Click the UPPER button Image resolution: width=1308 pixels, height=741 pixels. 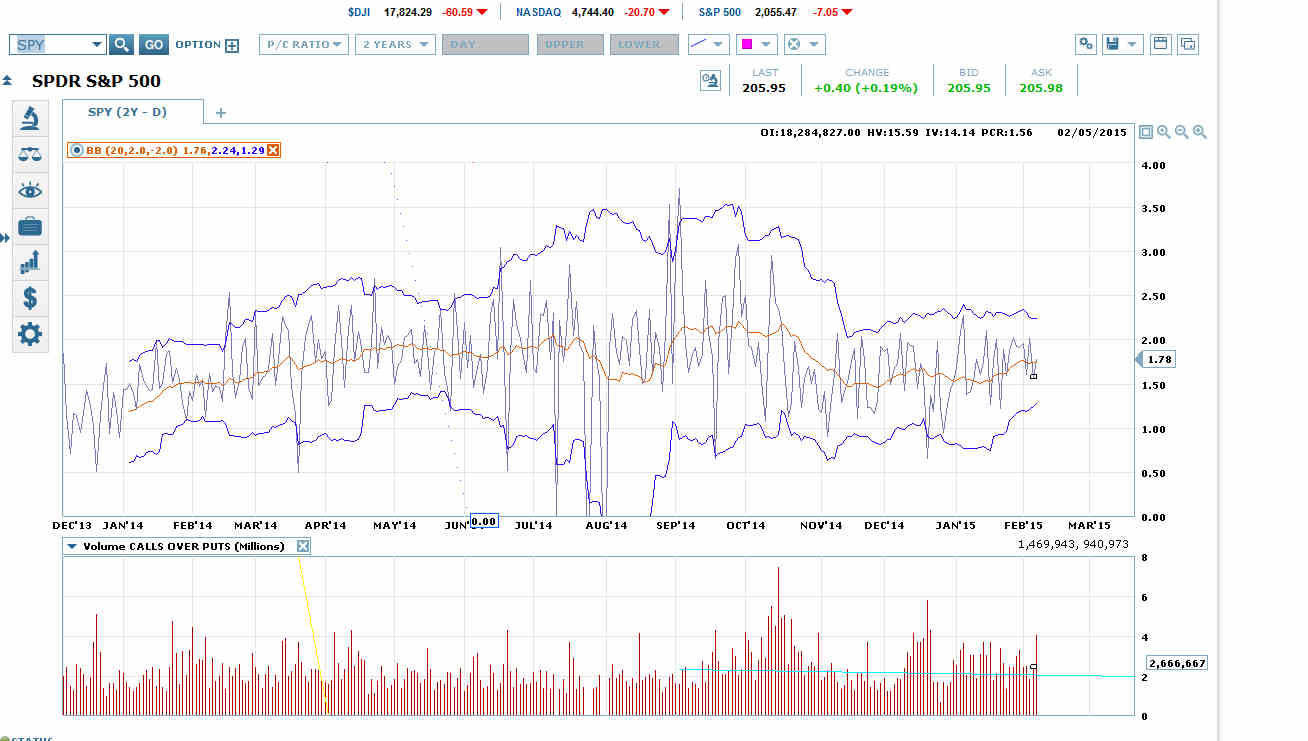pyautogui.click(x=570, y=44)
